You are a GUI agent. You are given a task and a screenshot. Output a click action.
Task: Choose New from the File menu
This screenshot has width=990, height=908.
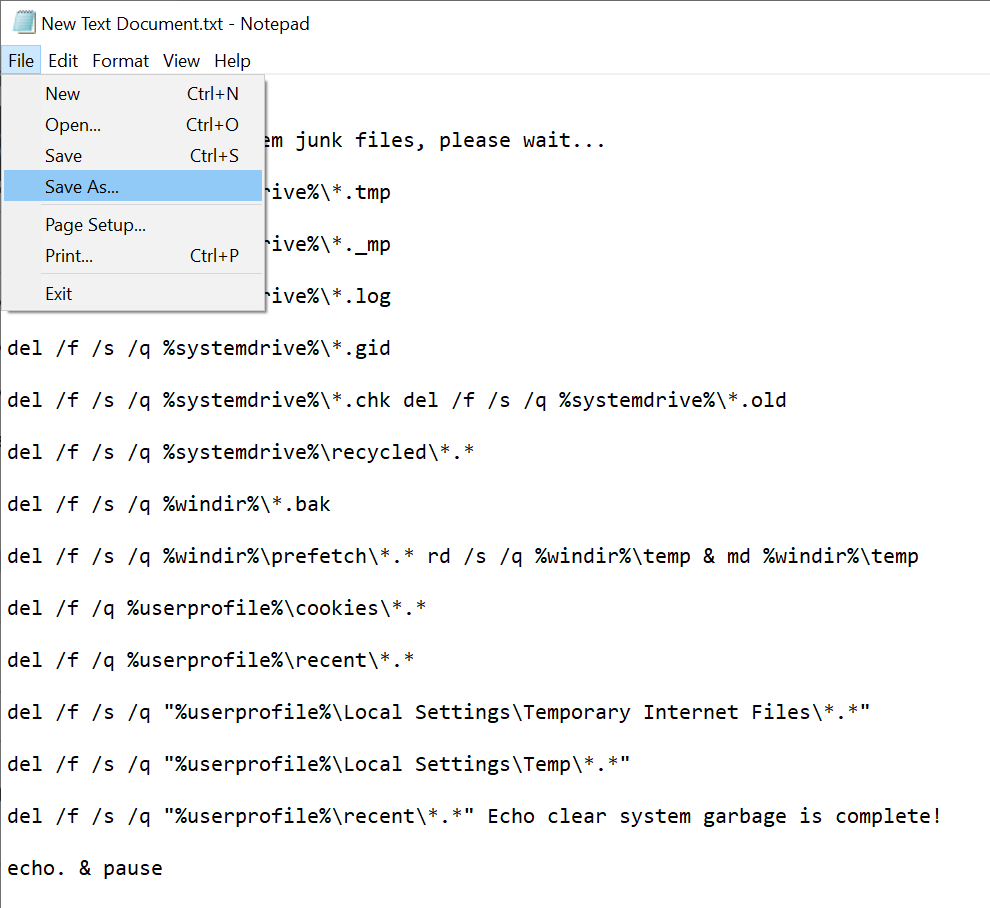62,94
